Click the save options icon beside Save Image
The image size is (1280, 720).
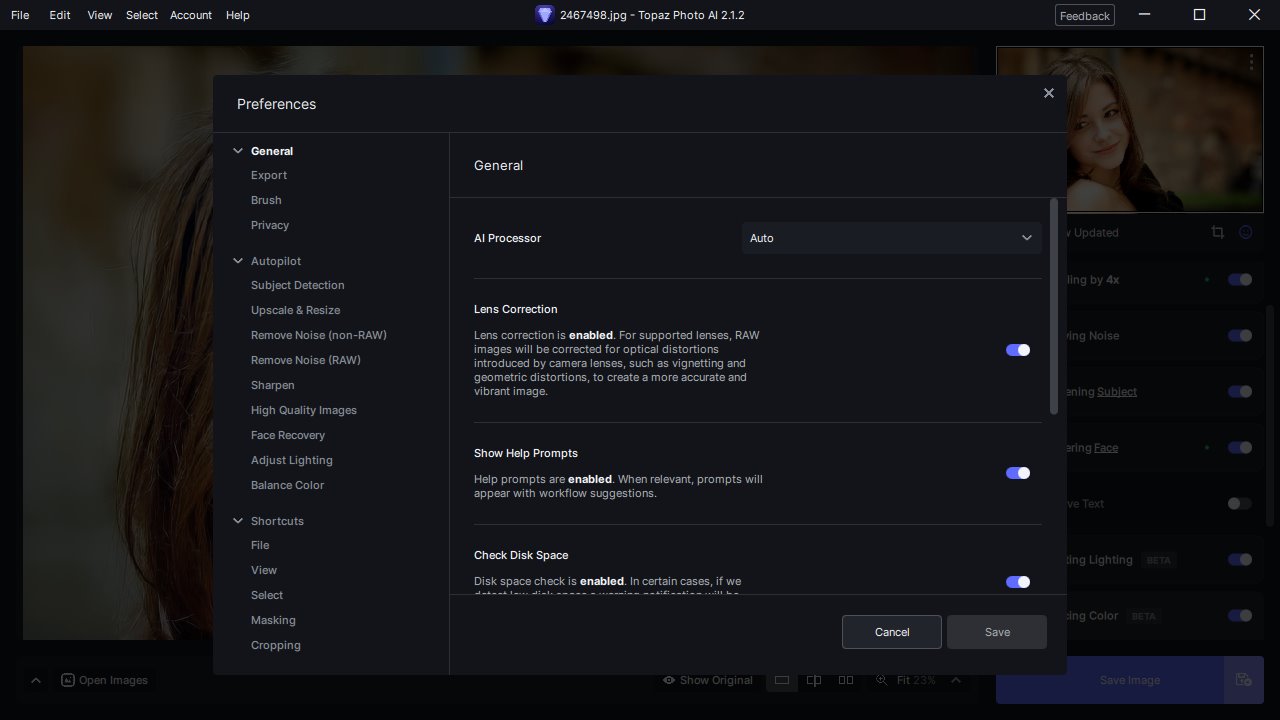1243,680
